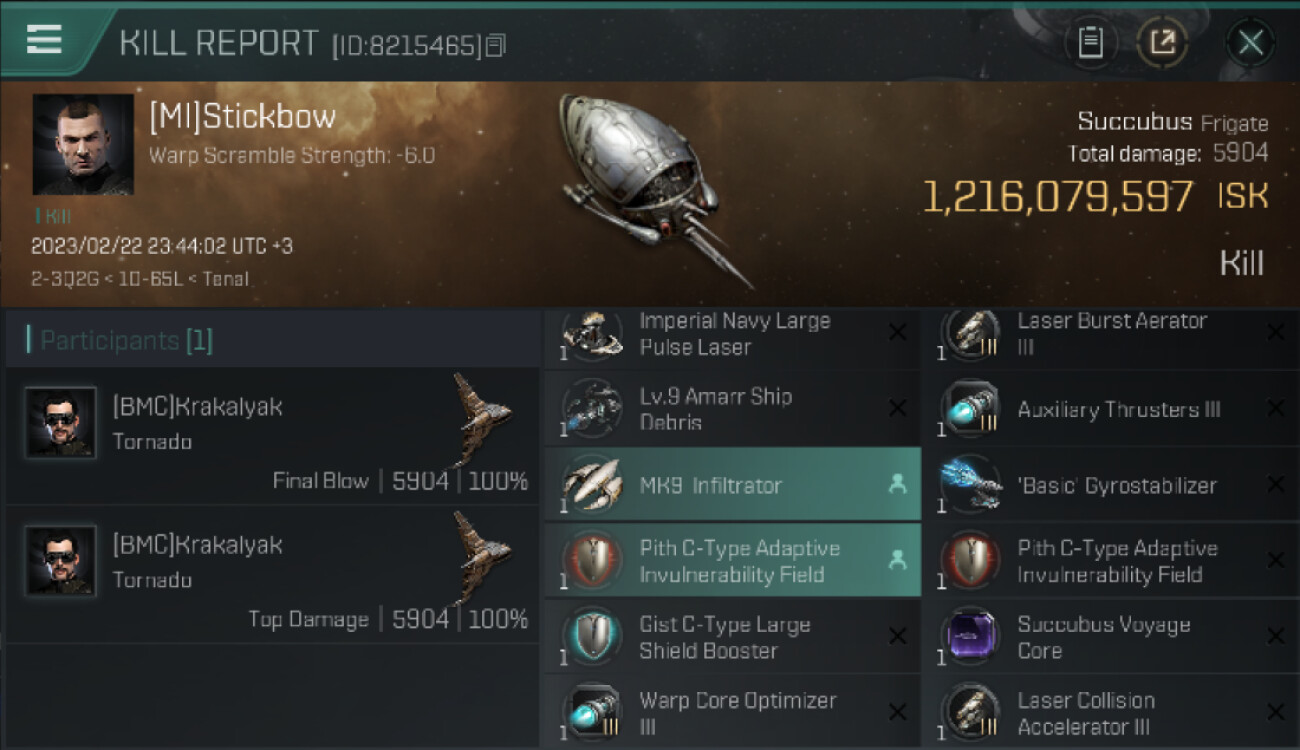
Task: Open the hamburger menu icon
Action: click(44, 40)
